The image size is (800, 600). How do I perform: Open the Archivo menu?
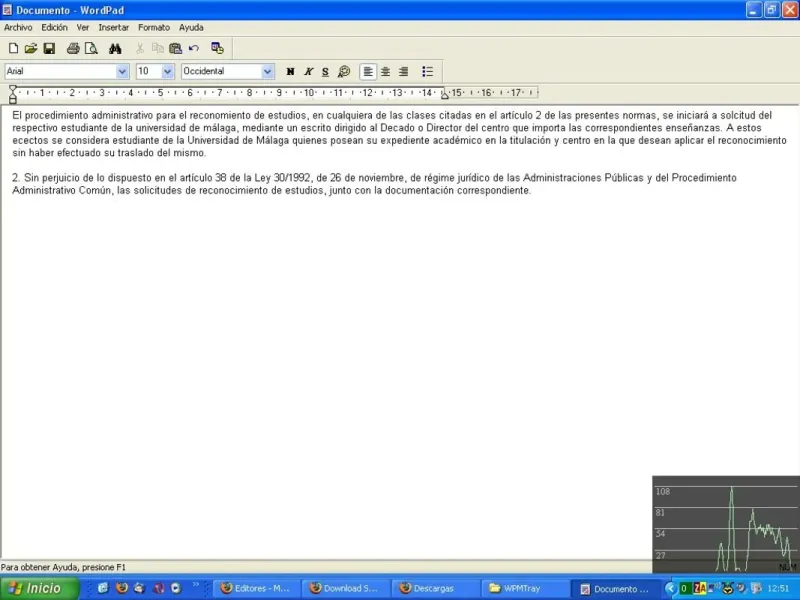click(18, 28)
